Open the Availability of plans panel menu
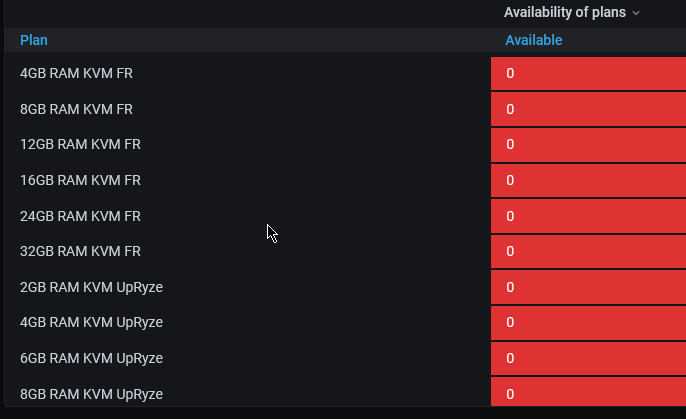686x419 pixels. pos(571,12)
